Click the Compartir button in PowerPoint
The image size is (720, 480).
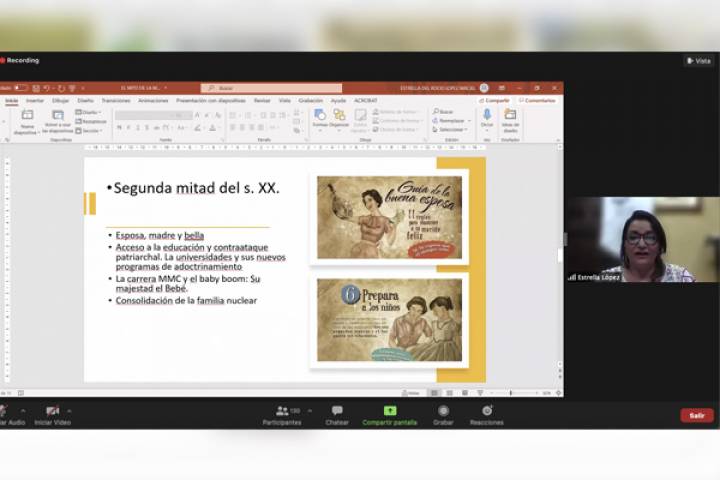(x=495, y=100)
